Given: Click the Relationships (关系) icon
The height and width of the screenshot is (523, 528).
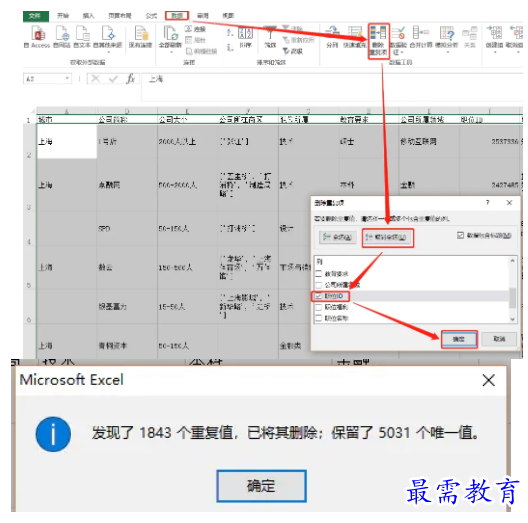Looking at the screenshot, I should point(470,33).
